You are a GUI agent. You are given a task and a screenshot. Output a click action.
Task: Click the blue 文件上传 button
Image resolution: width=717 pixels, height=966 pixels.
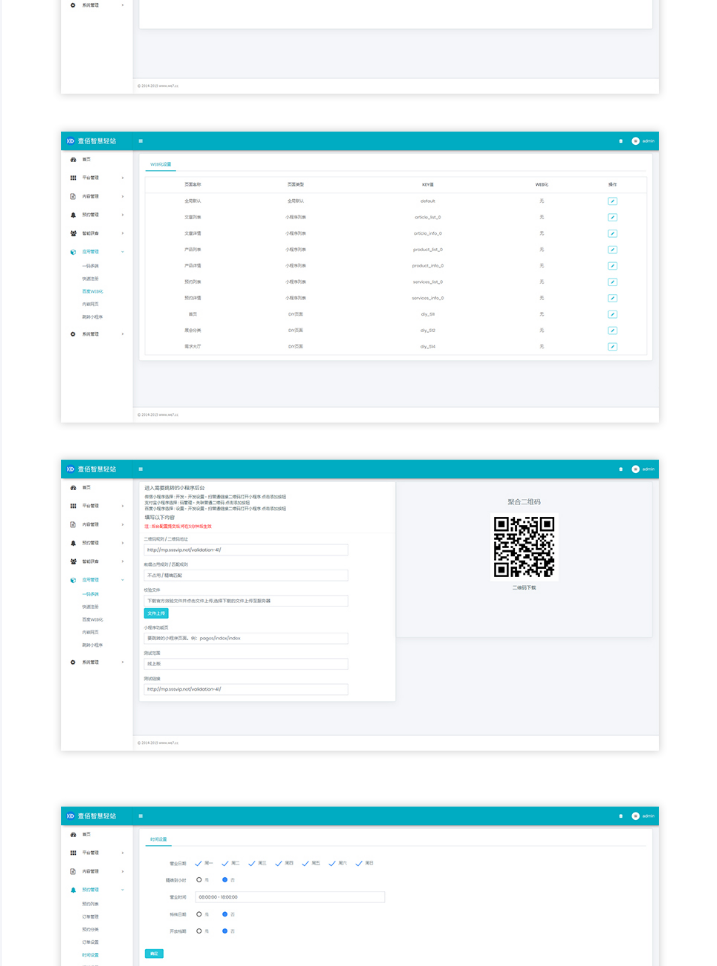(x=156, y=614)
